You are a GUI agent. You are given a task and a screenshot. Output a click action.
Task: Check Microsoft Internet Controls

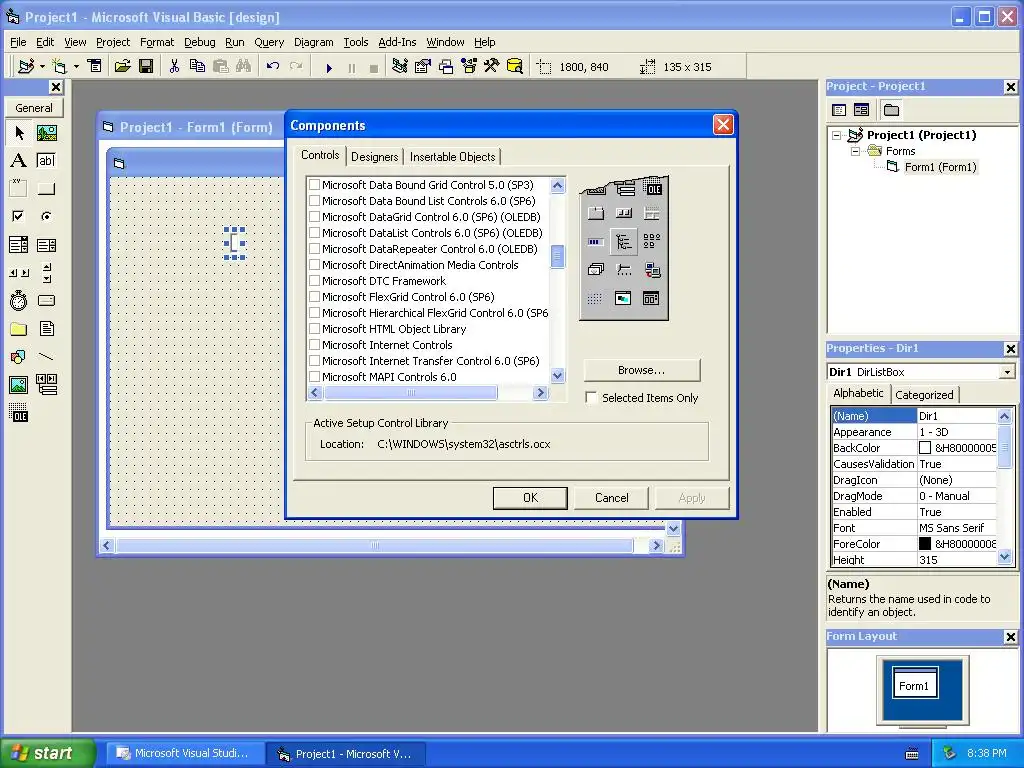point(314,345)
